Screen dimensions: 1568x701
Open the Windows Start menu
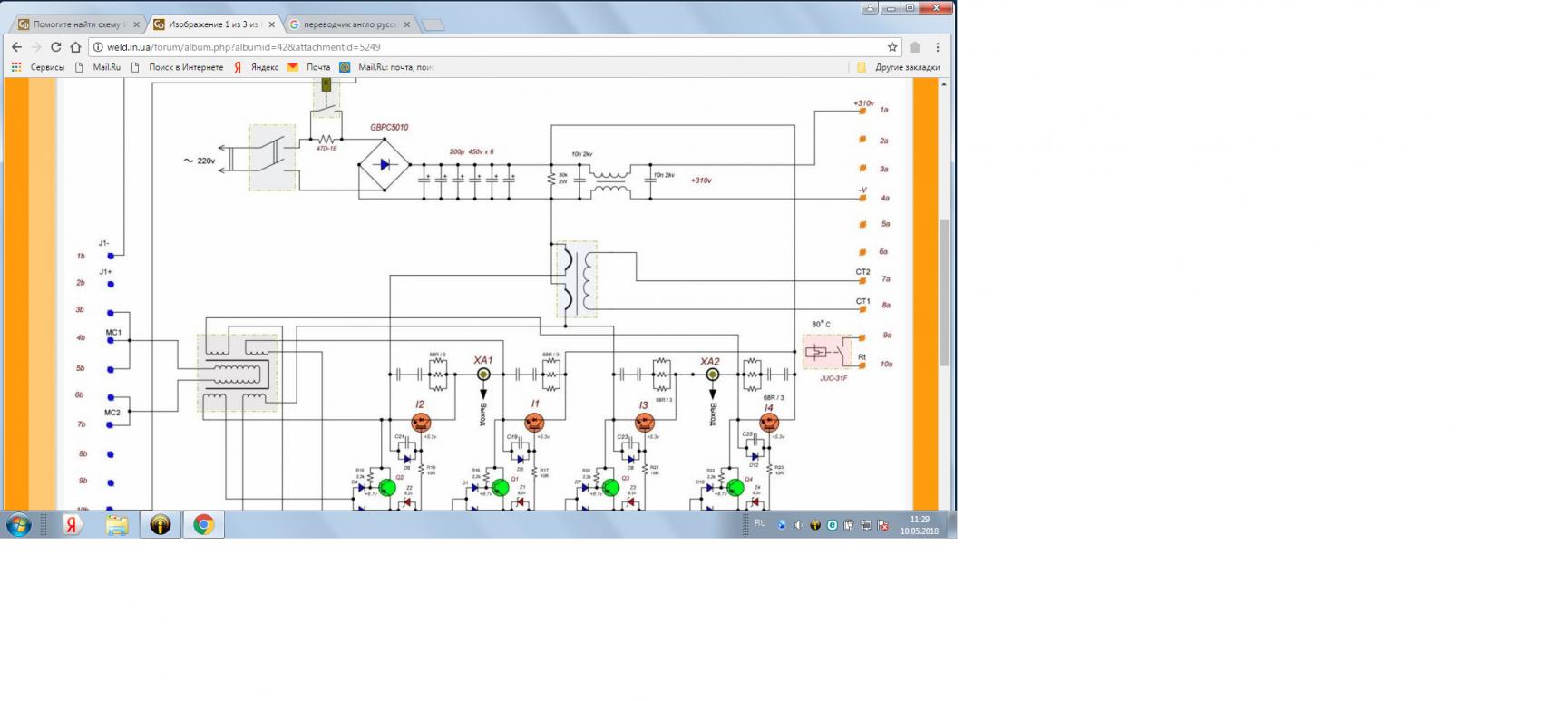(18, 525)
